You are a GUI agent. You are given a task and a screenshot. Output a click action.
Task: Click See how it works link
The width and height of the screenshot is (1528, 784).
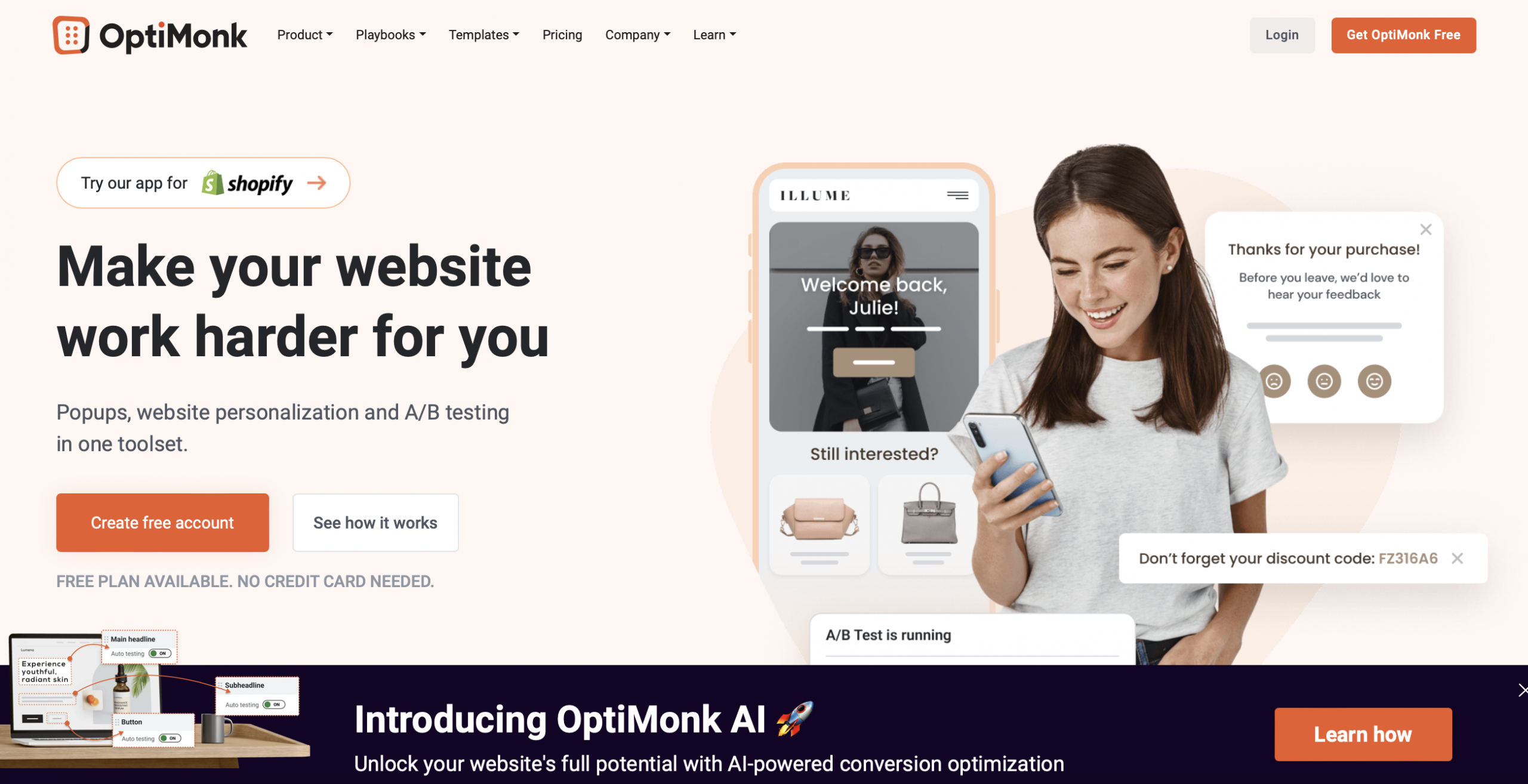coord(375,522)
